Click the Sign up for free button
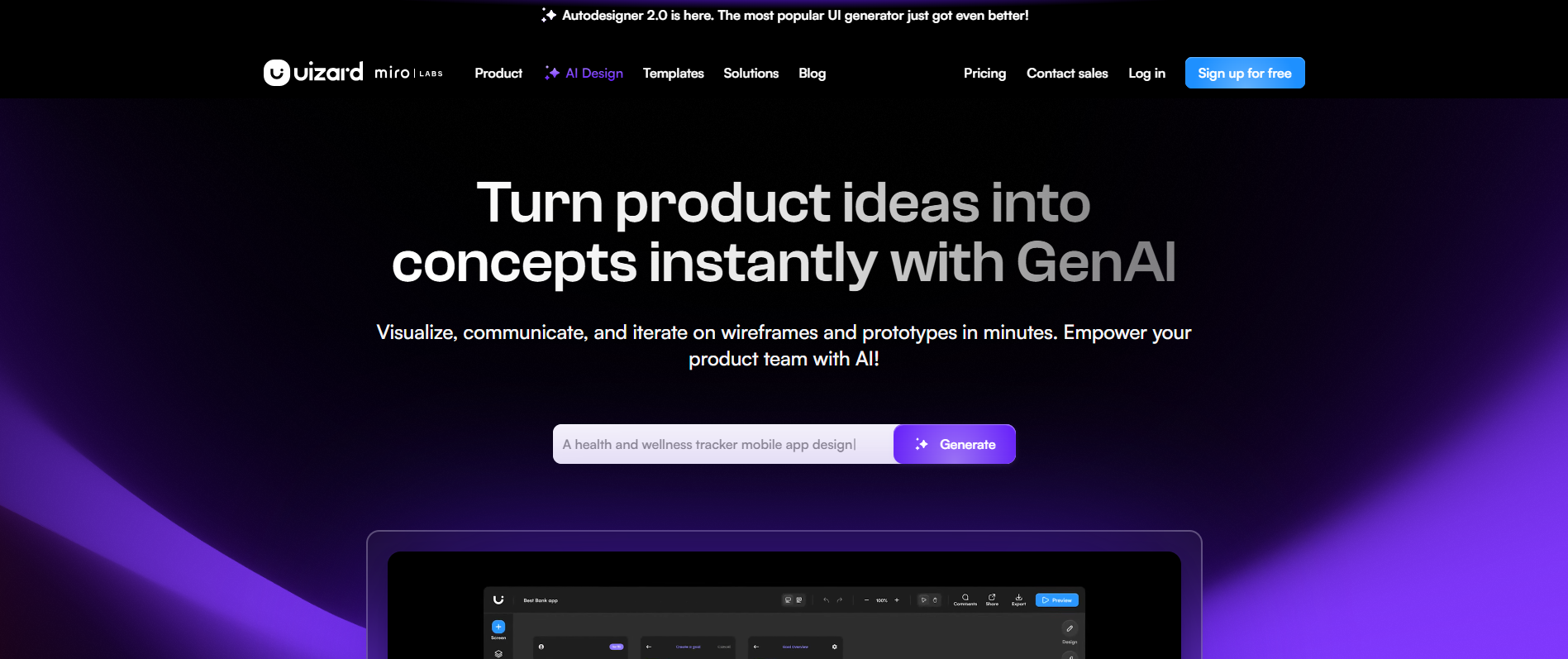This screenshot has height=659, width=1568. pyautogui.click(x=1245, y=73)
